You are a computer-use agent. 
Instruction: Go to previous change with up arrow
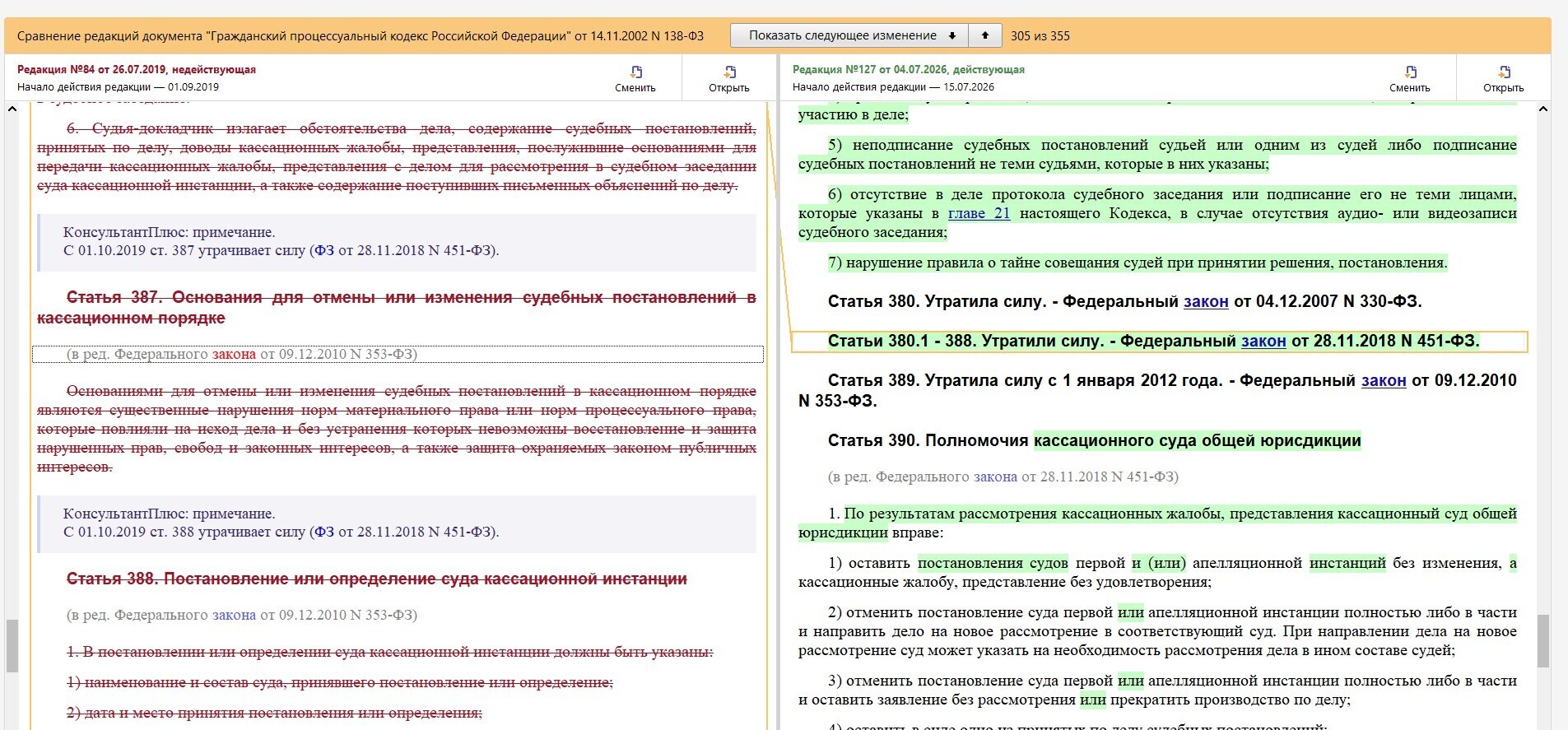(x=984, y=35)
